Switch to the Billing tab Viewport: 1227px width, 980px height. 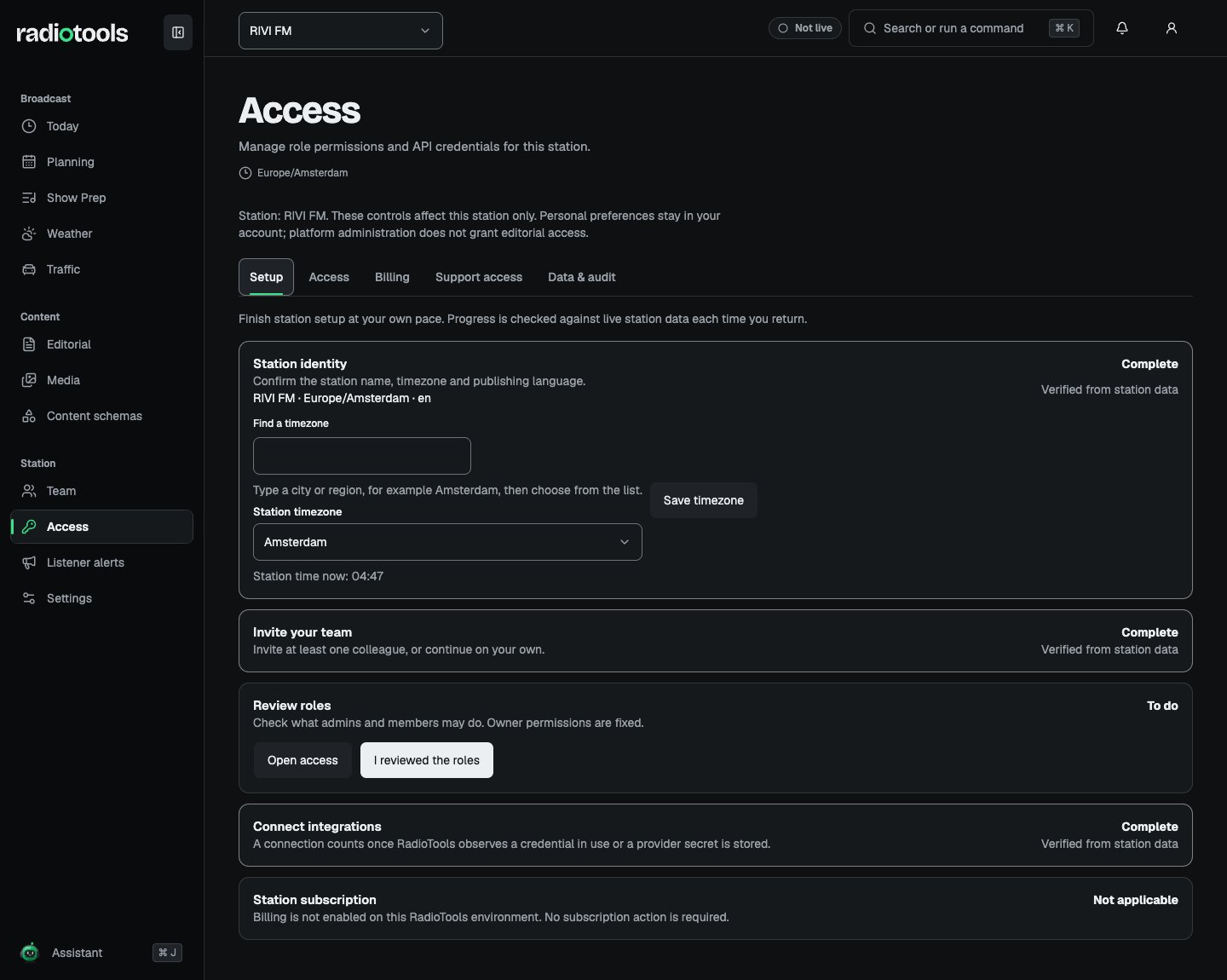pos(392,277)
